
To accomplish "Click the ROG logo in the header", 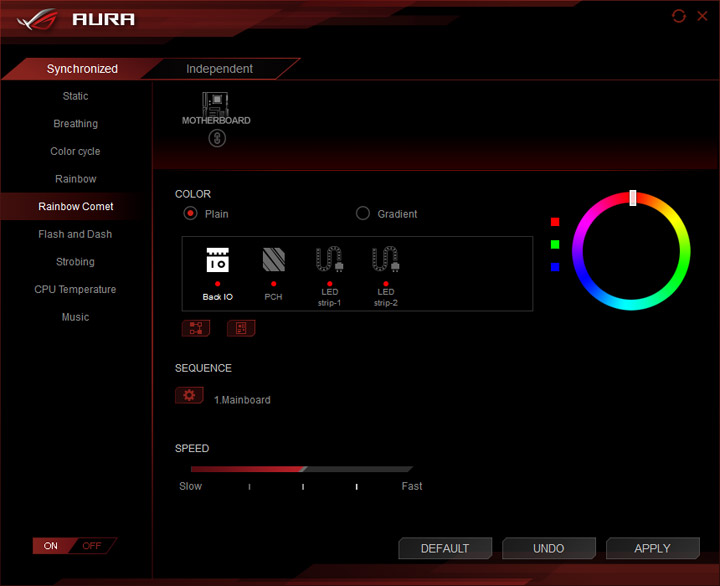I will [38, 19].
